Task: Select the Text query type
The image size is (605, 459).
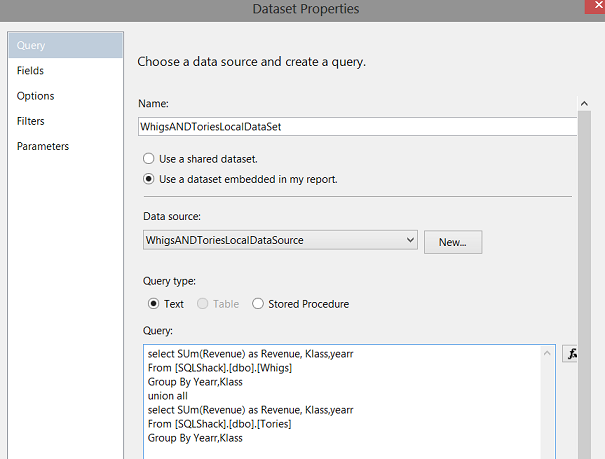Action: point(154,304)
